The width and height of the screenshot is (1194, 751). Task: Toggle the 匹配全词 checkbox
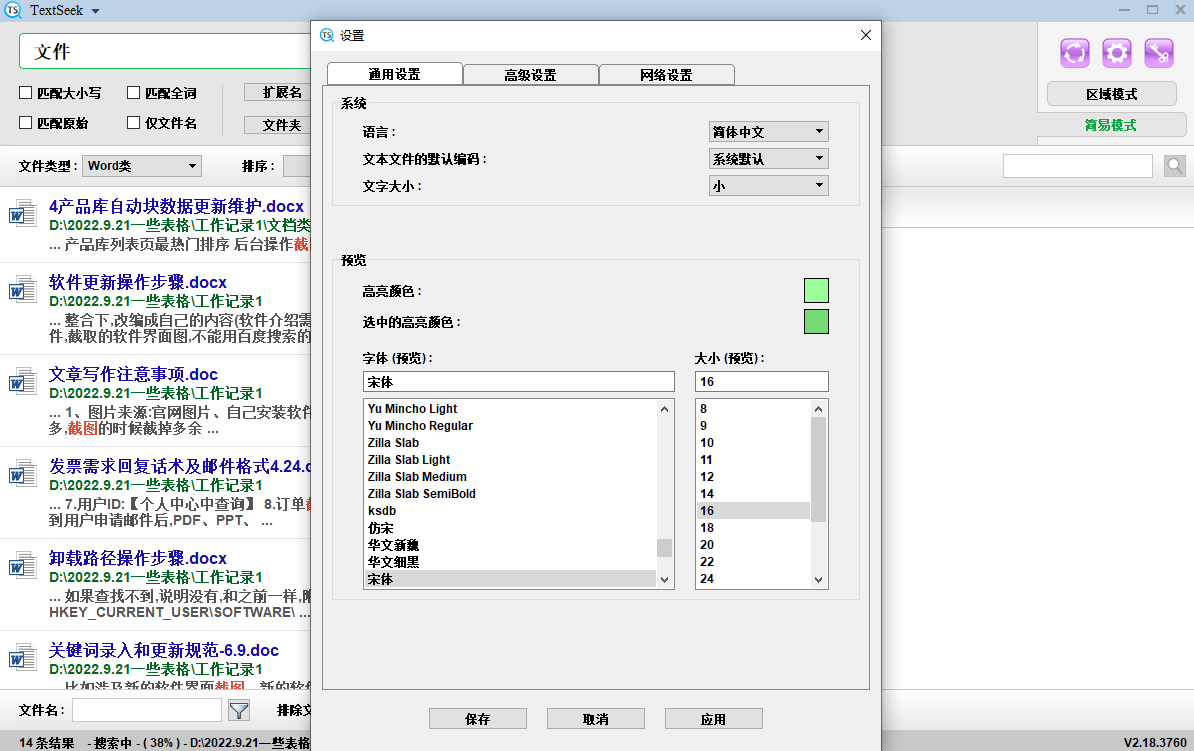135,93
